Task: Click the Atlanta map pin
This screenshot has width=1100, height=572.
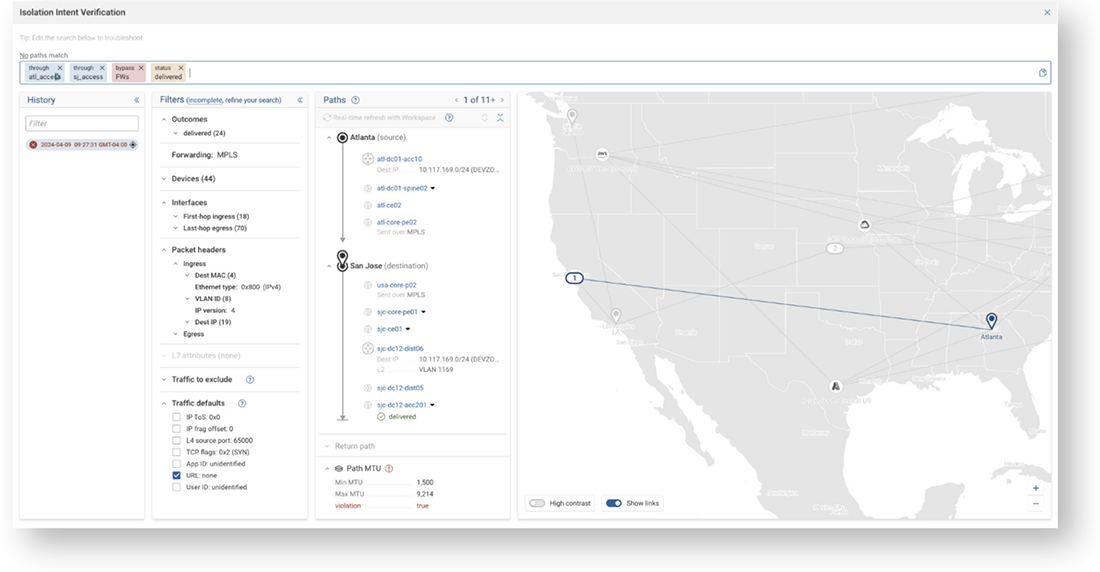Action: pos(991,320)
